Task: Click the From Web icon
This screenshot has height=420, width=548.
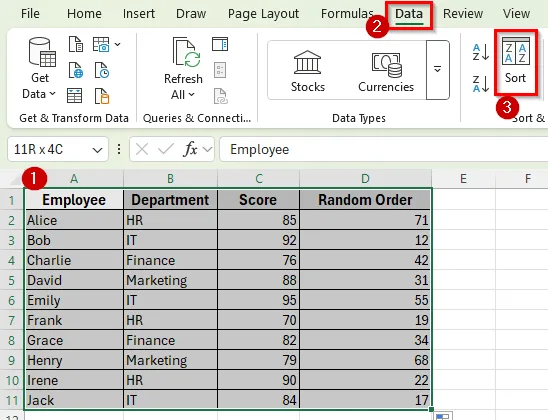Action: (x=76, y=70)
